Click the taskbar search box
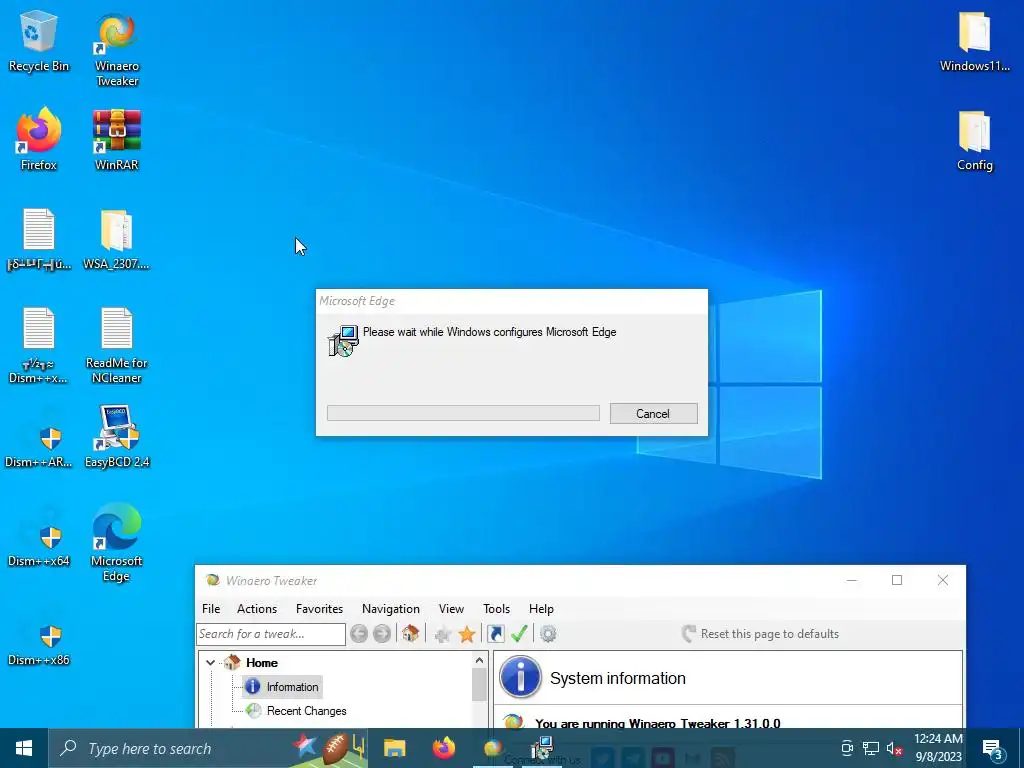The width and height of the screenshot is (1024, 768). click(208, 748)
